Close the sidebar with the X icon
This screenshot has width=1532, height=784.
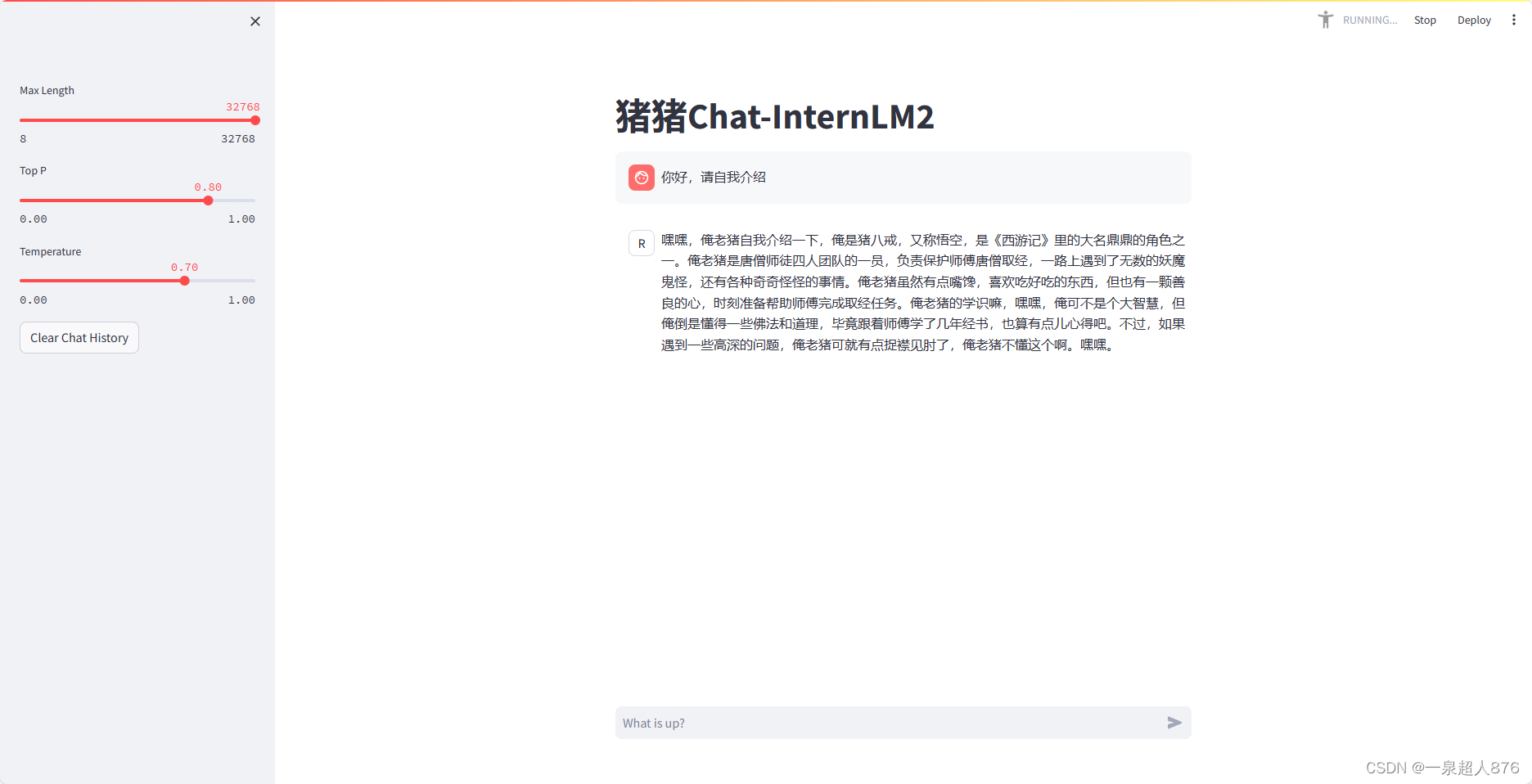[x=255, y=21]
